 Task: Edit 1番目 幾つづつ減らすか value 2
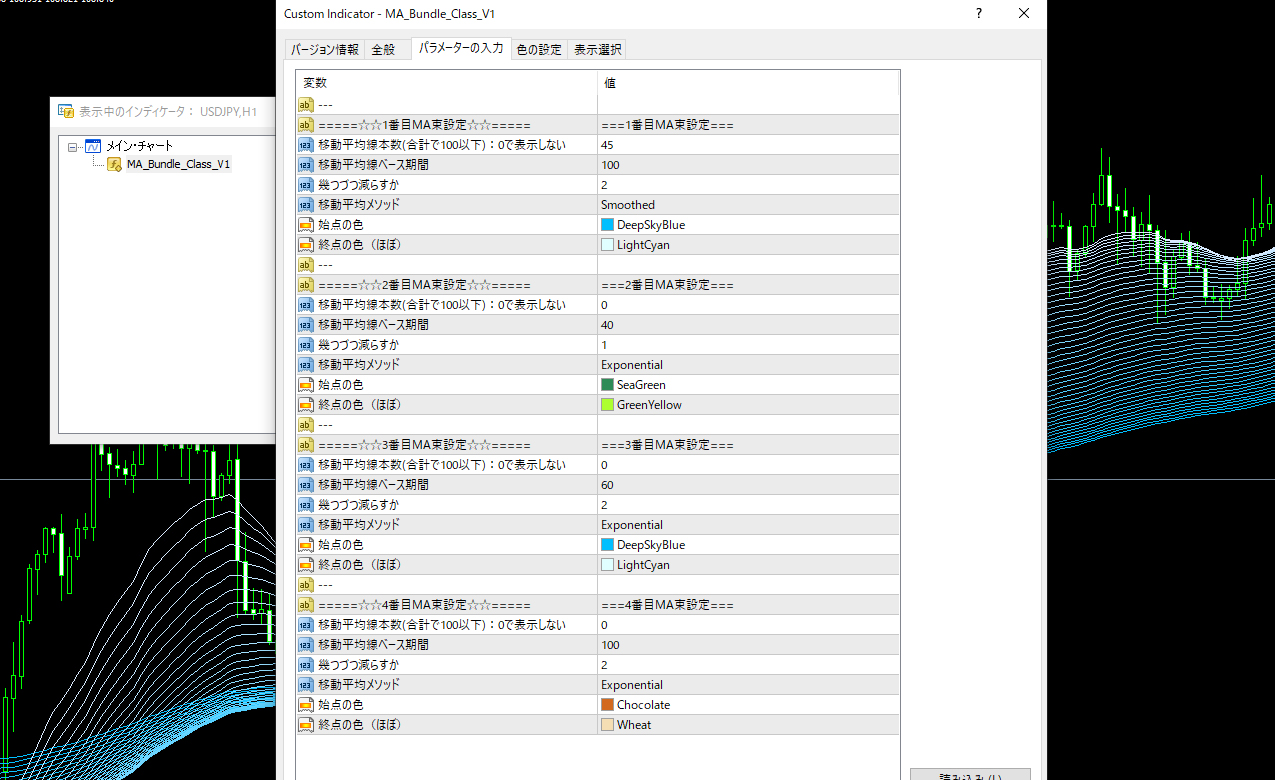click(748, 185)
